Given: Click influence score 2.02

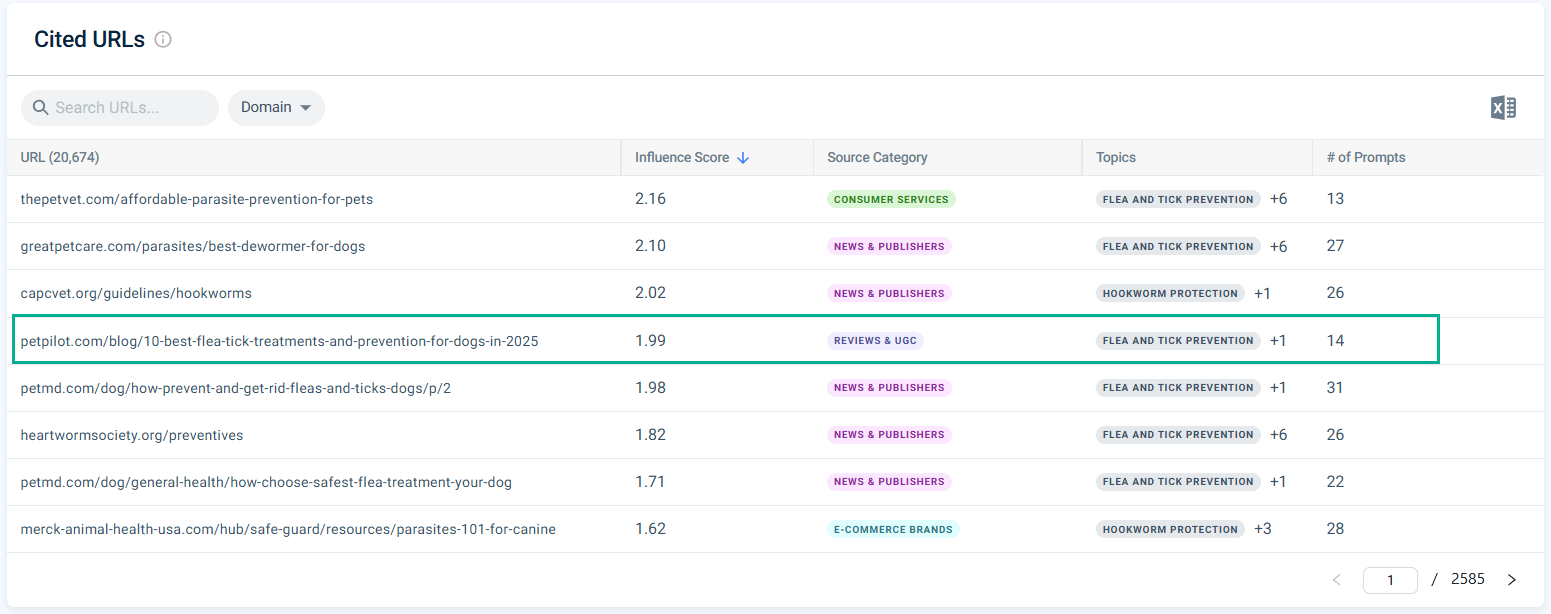Looking at the screenshot, I should [650, 293].
